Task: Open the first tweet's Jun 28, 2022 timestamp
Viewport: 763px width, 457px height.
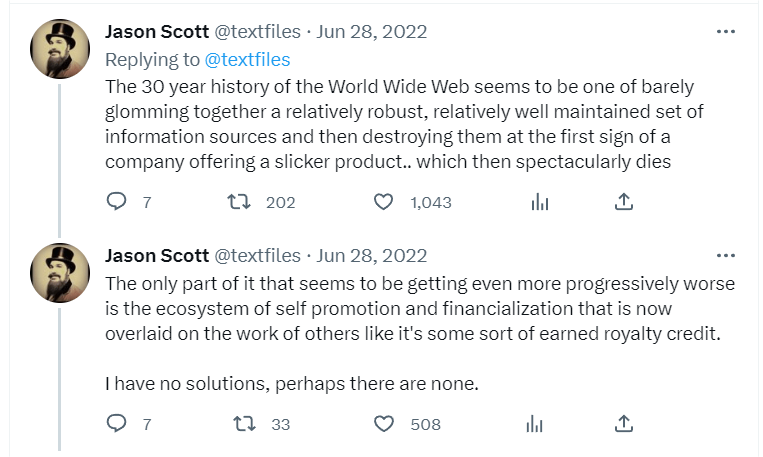Action: click(x=371, y=32)
